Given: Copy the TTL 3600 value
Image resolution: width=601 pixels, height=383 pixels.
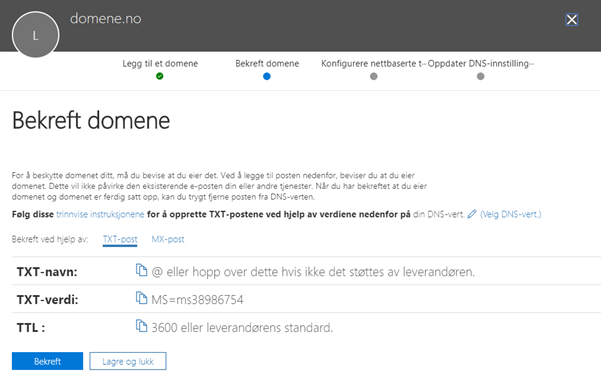Looking at the screenshot, I should pyautogui.click(x=141, y=326).
